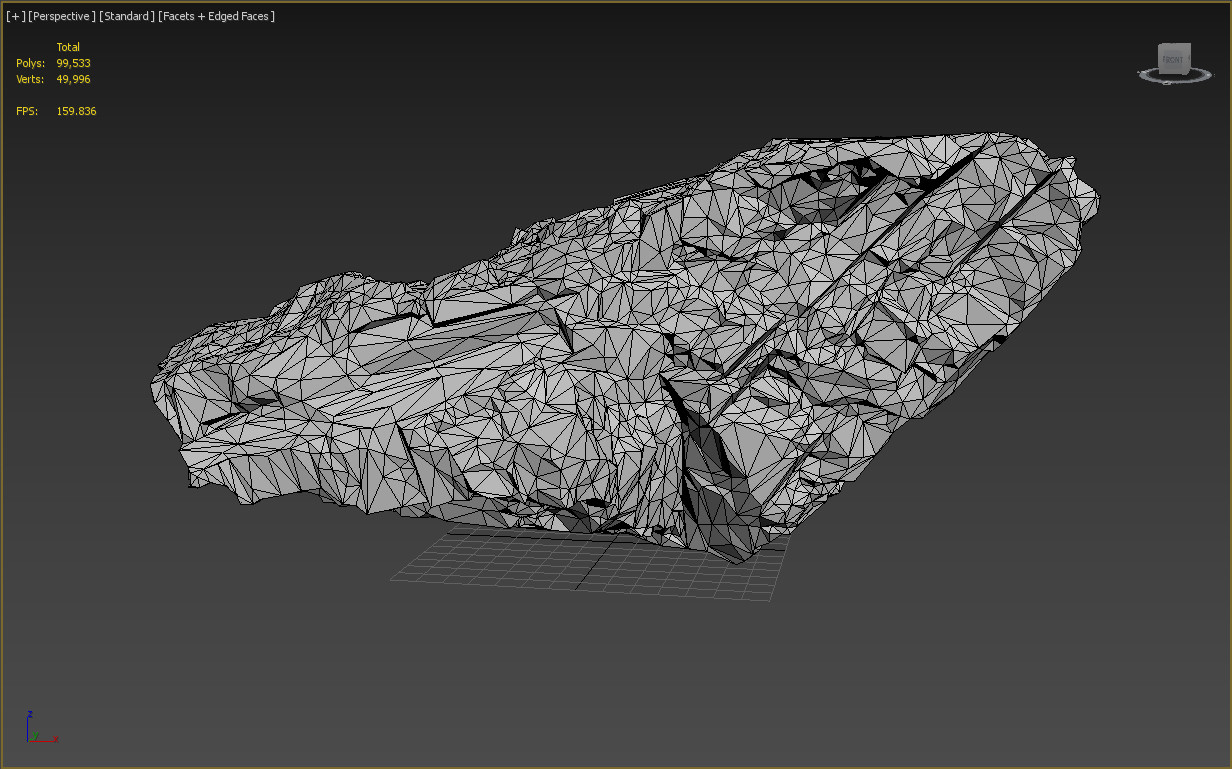Open the Facets + Edged Faces shading dropdown
Viewport: 1232px width, 769px height.
pos(216,16)
